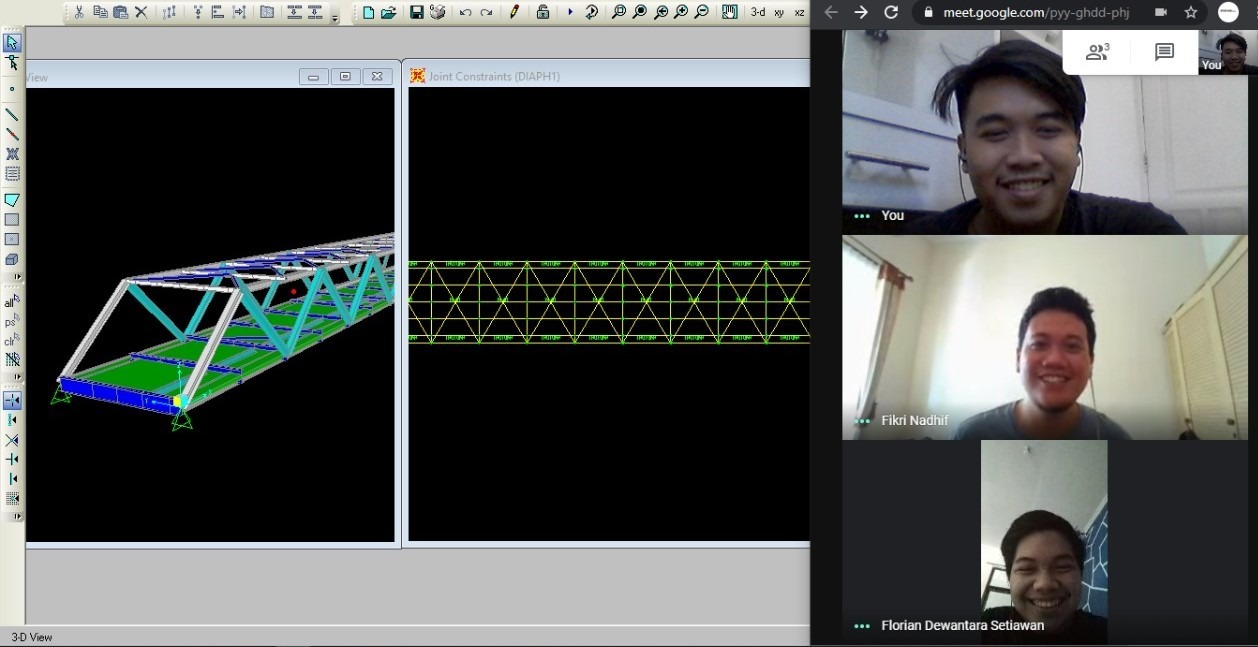The image size is (1258, 647).
Task: Expand the select tools sidebar overflow arrow
Action: (x=17, y=377)
